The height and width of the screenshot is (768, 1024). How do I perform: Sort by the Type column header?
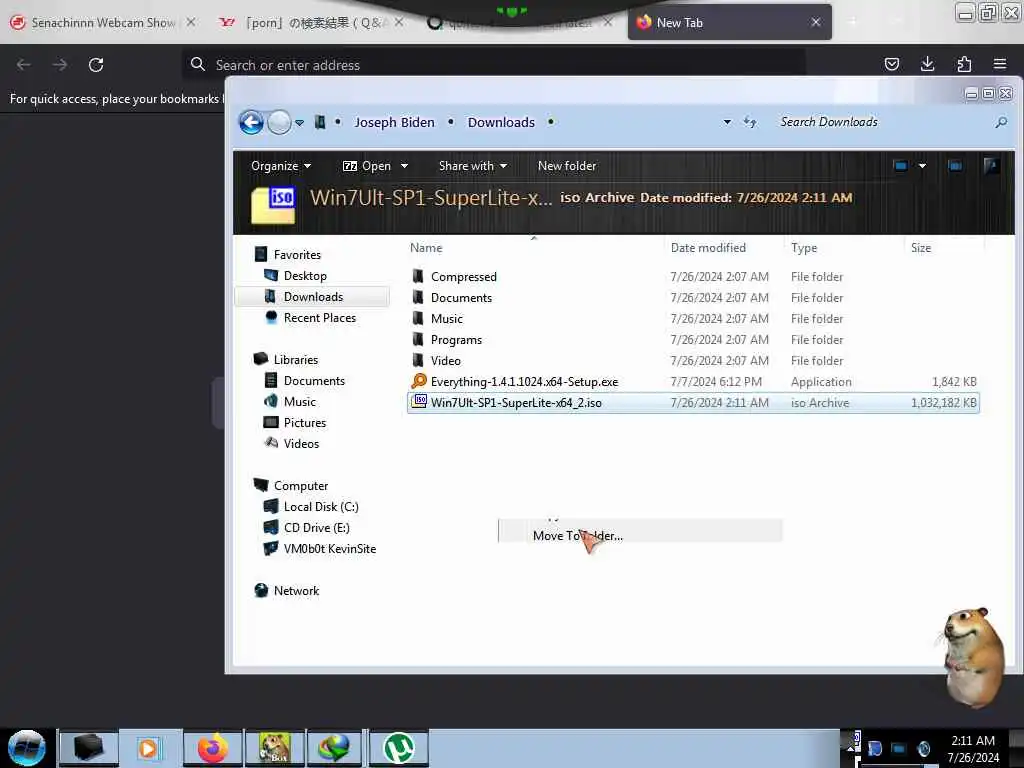804,248
